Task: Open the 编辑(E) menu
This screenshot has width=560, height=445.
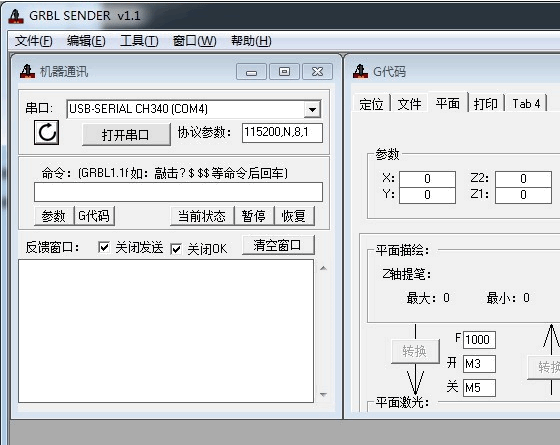Action: click(x=86, y=41)
